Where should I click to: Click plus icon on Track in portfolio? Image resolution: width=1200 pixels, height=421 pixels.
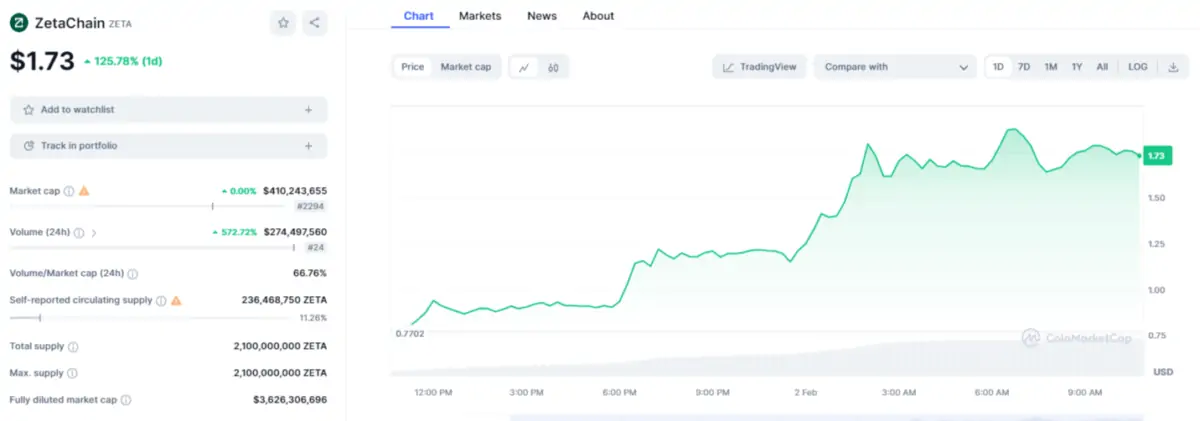coord(308,146)
